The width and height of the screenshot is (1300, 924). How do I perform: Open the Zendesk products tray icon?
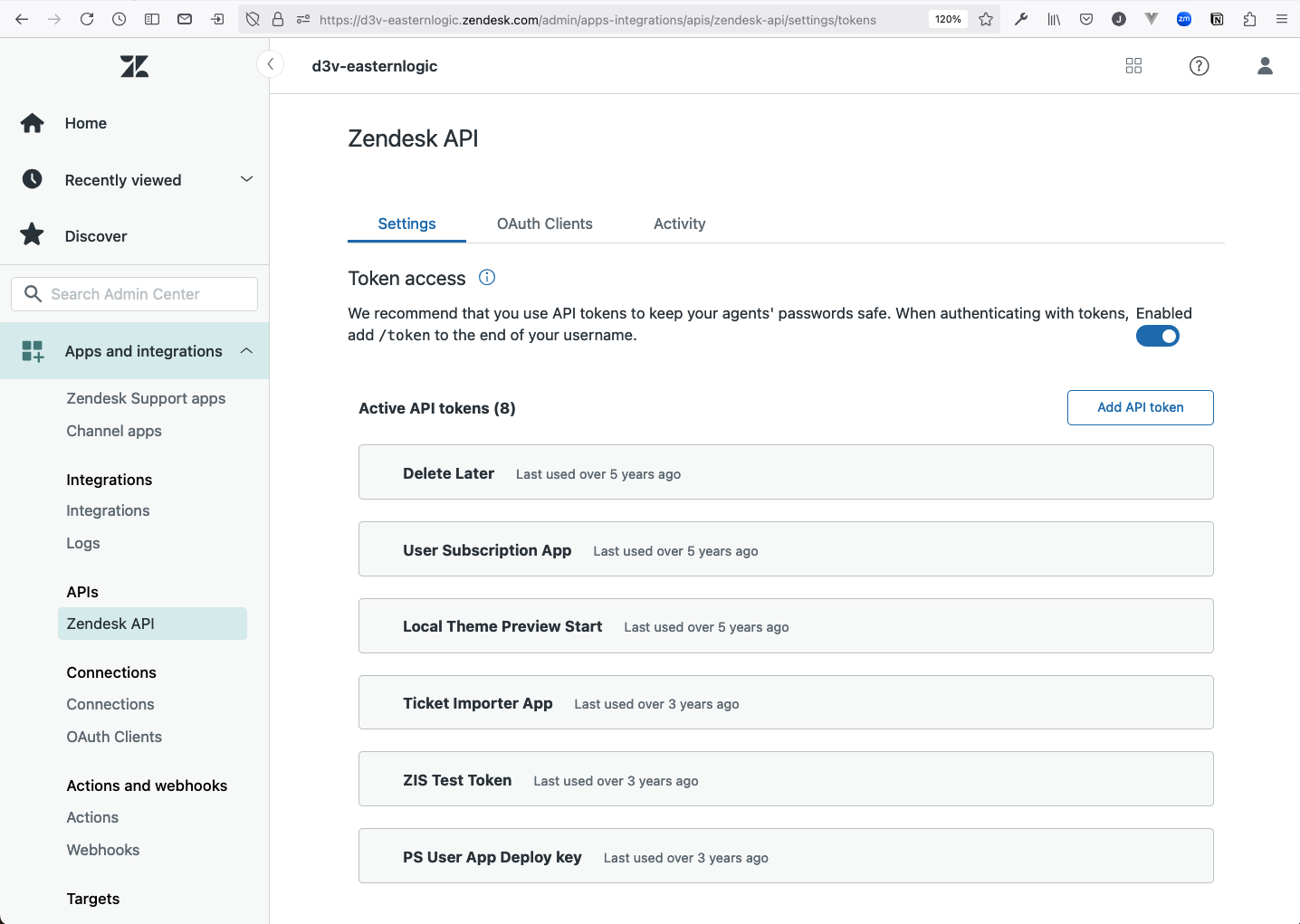point(1133,65)
